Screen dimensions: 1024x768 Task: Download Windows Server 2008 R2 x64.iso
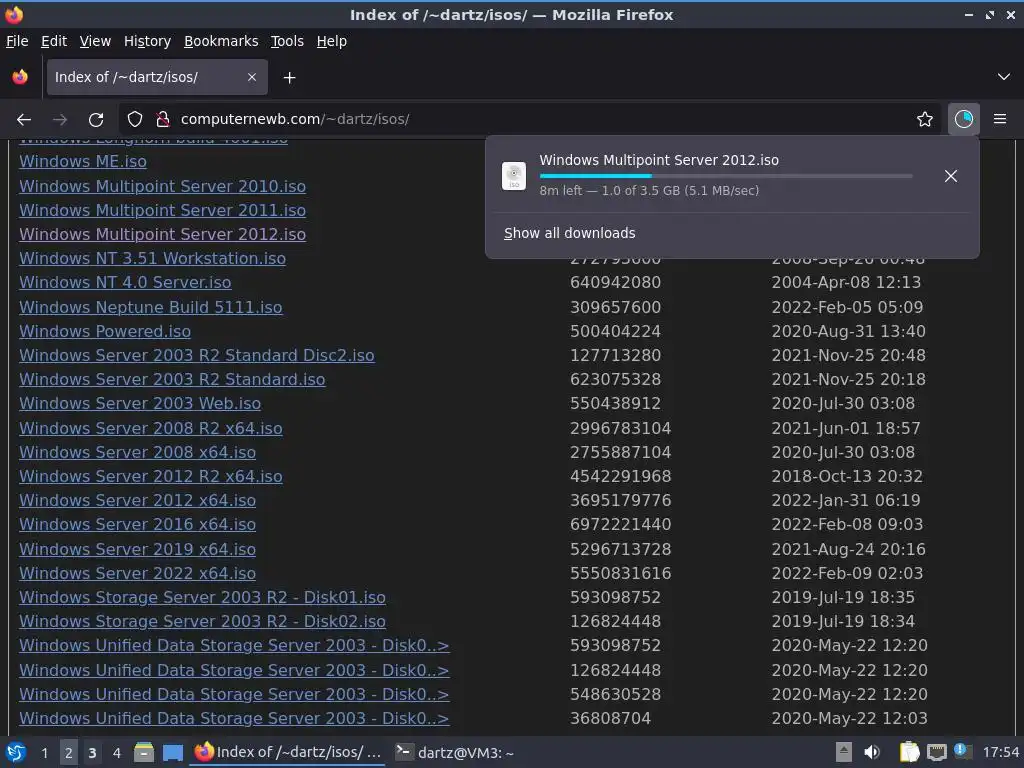151,428
